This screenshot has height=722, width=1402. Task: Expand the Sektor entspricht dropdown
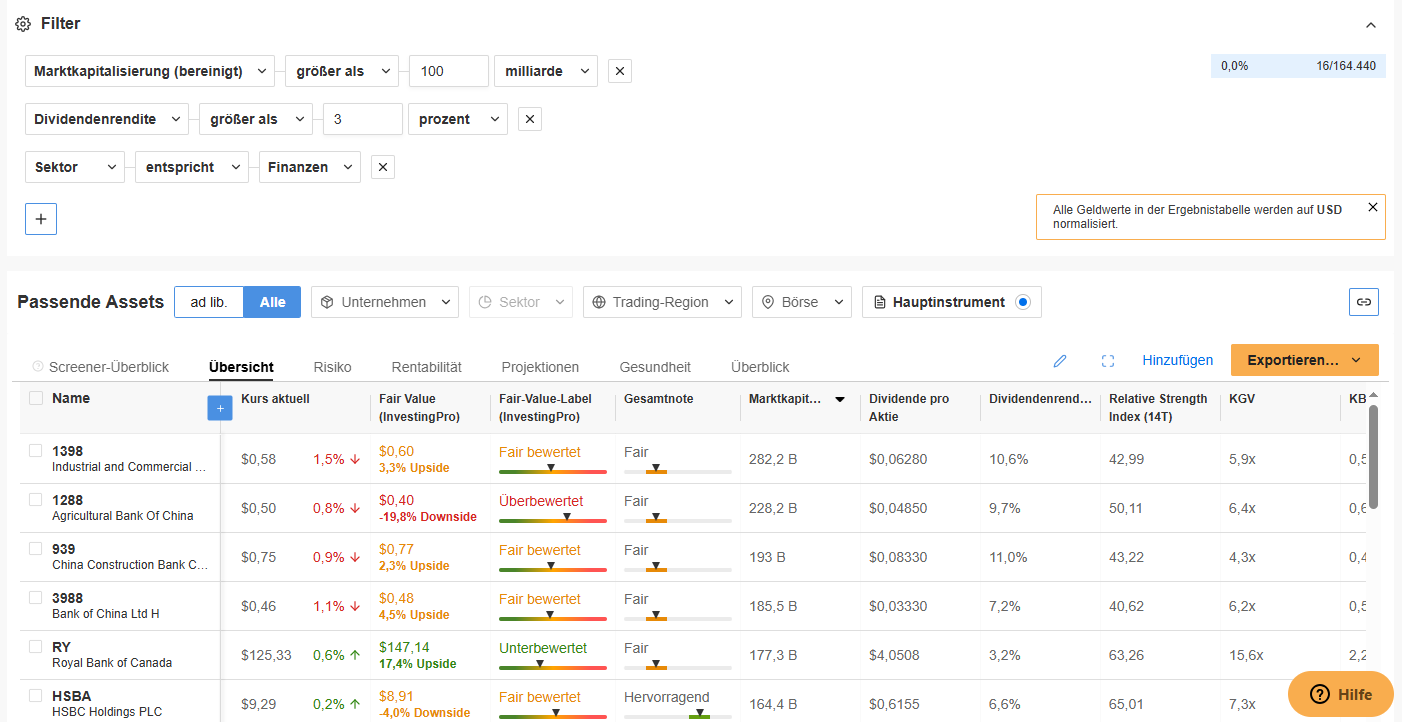191,166
